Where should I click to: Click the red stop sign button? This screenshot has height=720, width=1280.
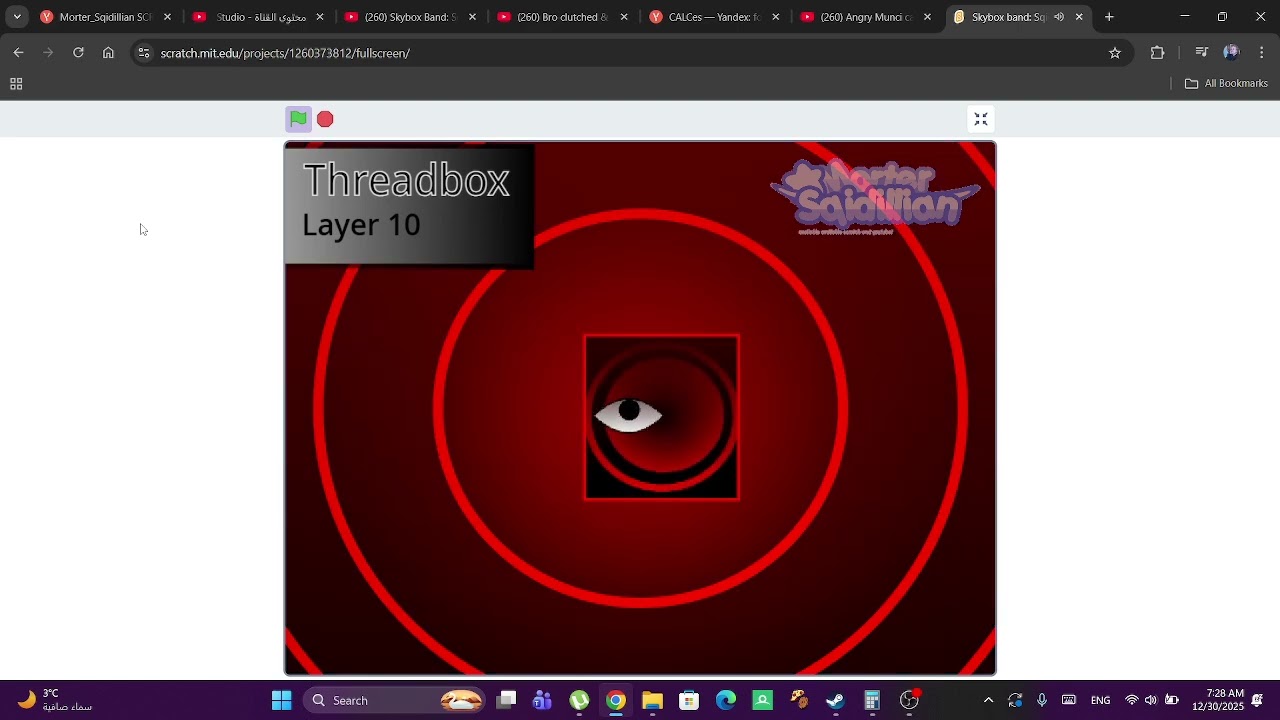pyautogui.click(x=325, y=119)
